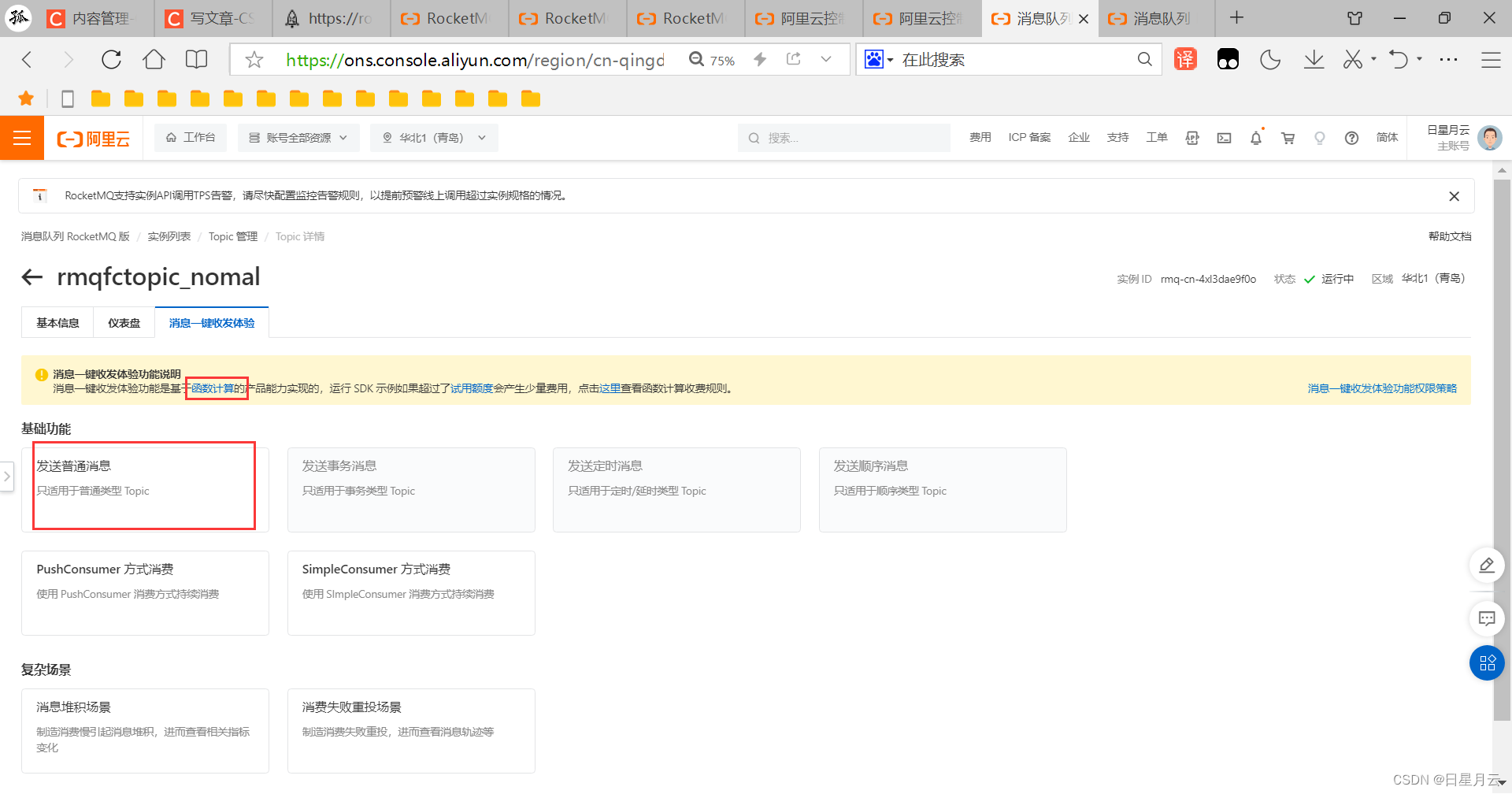Click the user avatar picture
Image resolution: width=1512 pixels, height=794 pixels.
(1489, 138)
